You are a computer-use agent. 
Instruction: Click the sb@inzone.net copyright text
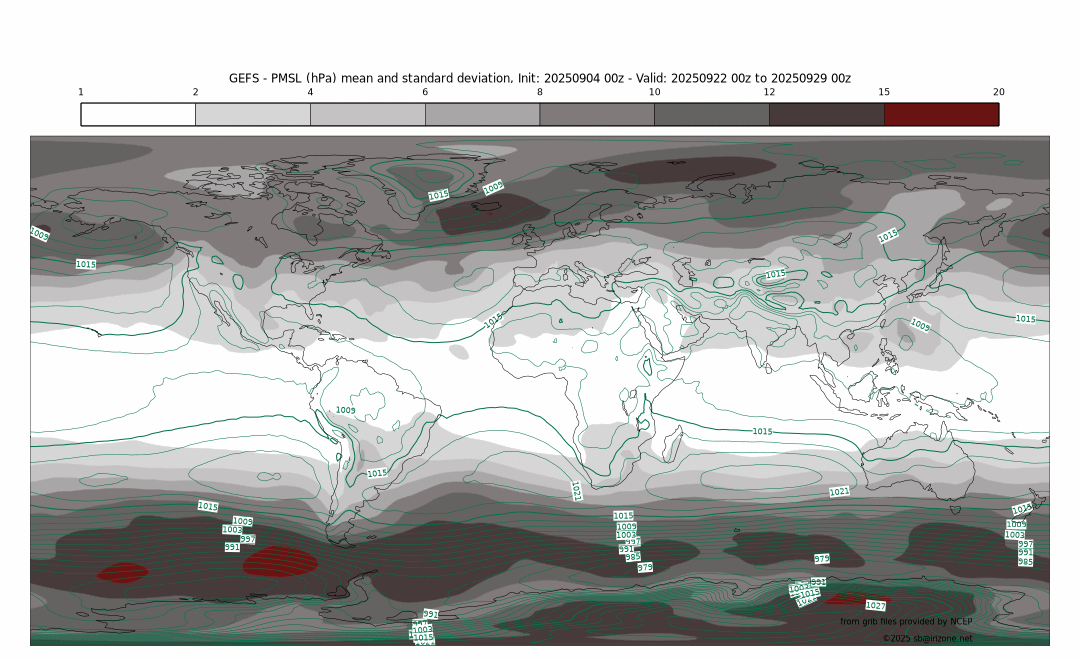(x=927, y=638)
